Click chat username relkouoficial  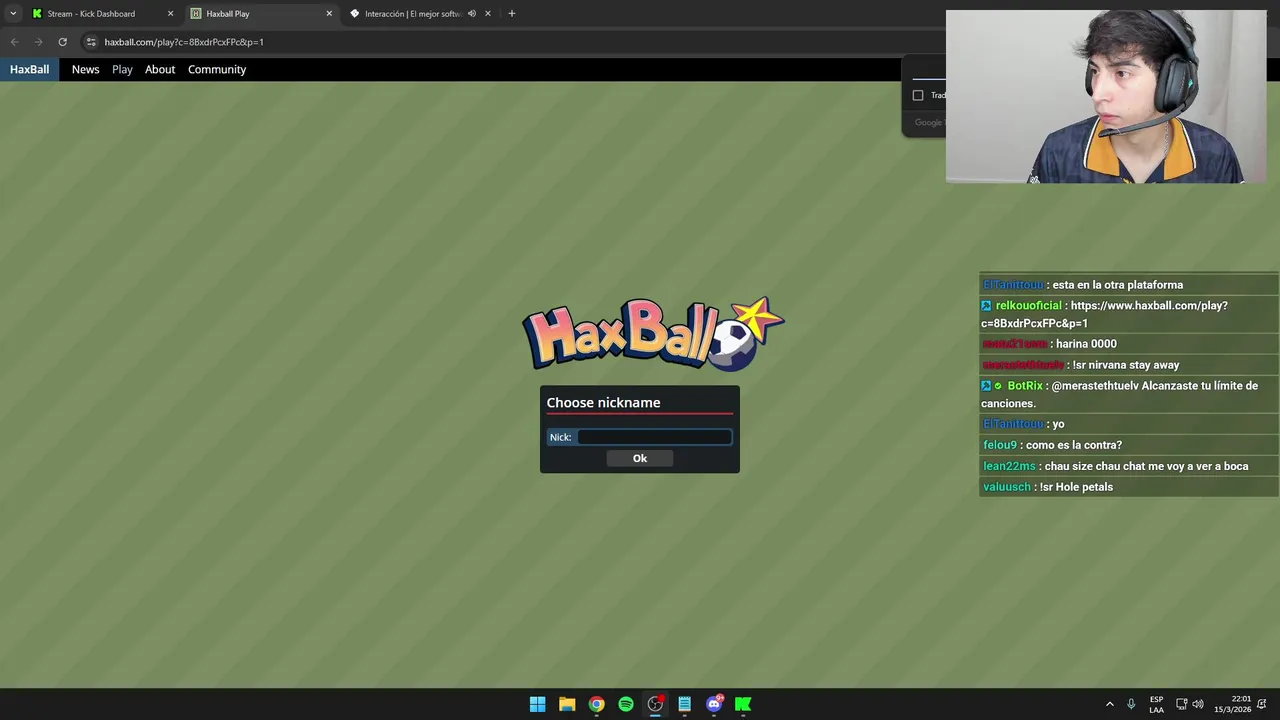[1028, 305]
